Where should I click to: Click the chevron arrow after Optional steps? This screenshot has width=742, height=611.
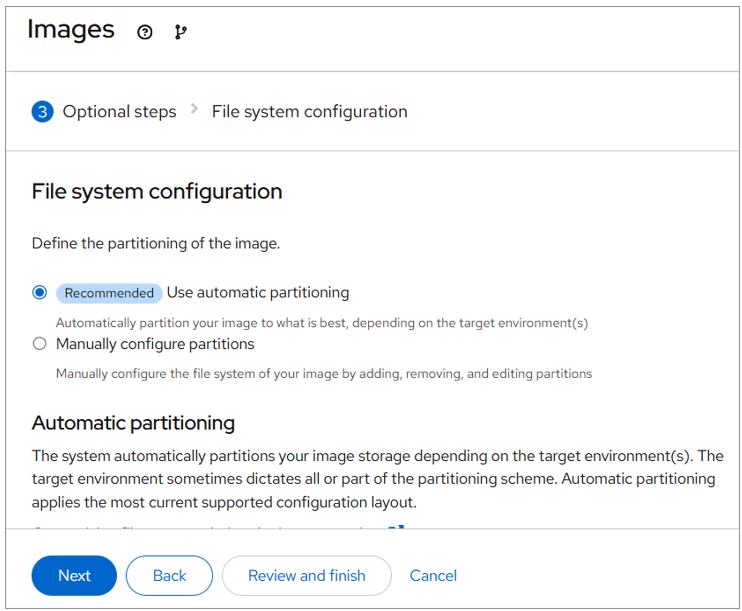pos(194,110)
